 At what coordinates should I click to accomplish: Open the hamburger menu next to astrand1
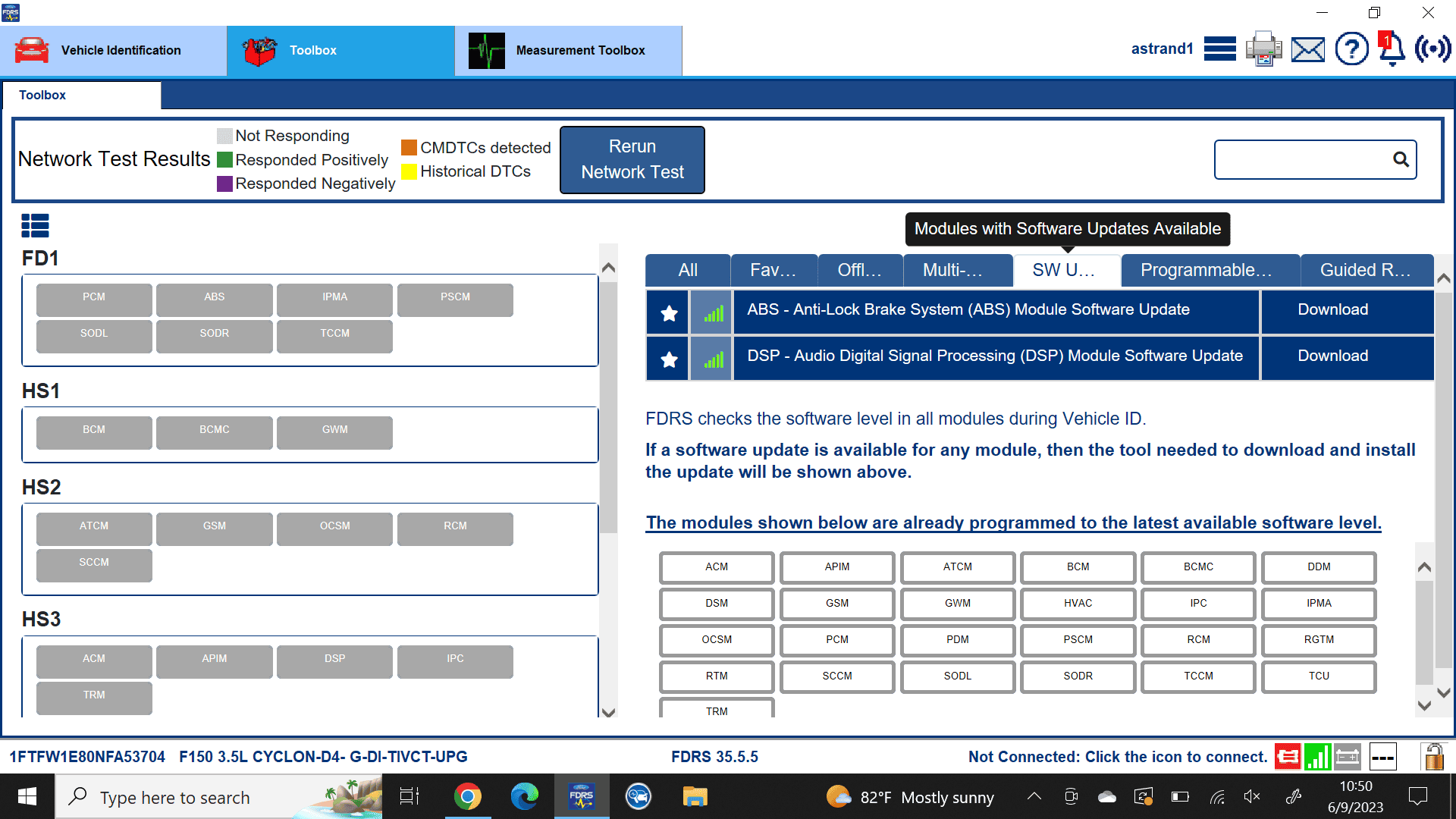tap(1219, 49)
